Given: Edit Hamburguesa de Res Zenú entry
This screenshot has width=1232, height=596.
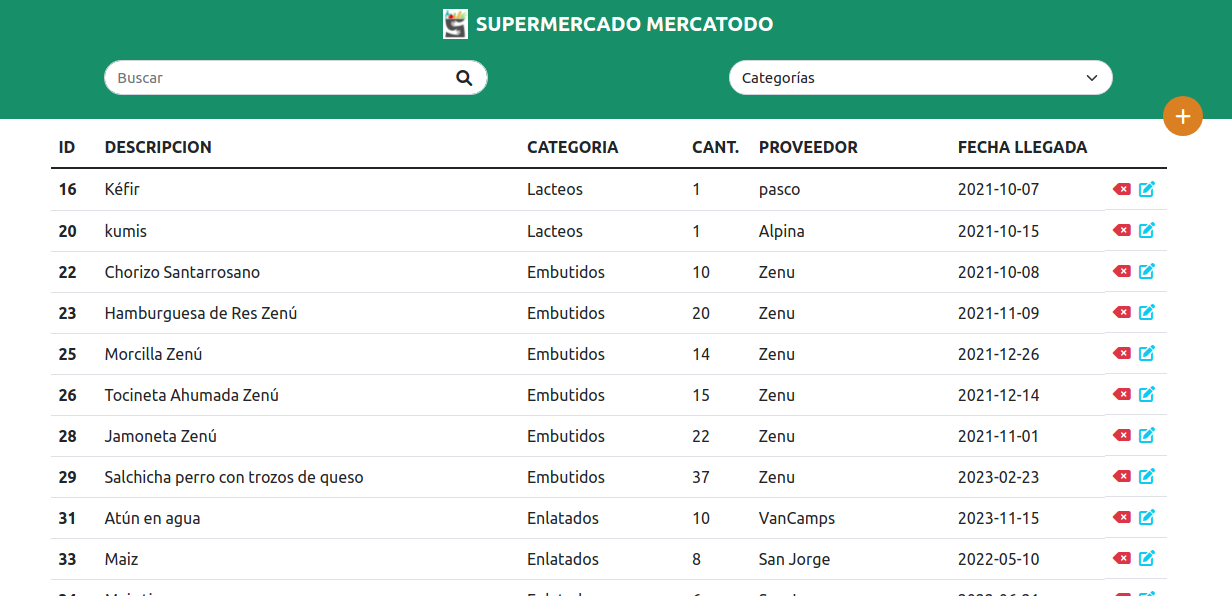Looking at the screenshot, I should click(x=1147, y=312).
